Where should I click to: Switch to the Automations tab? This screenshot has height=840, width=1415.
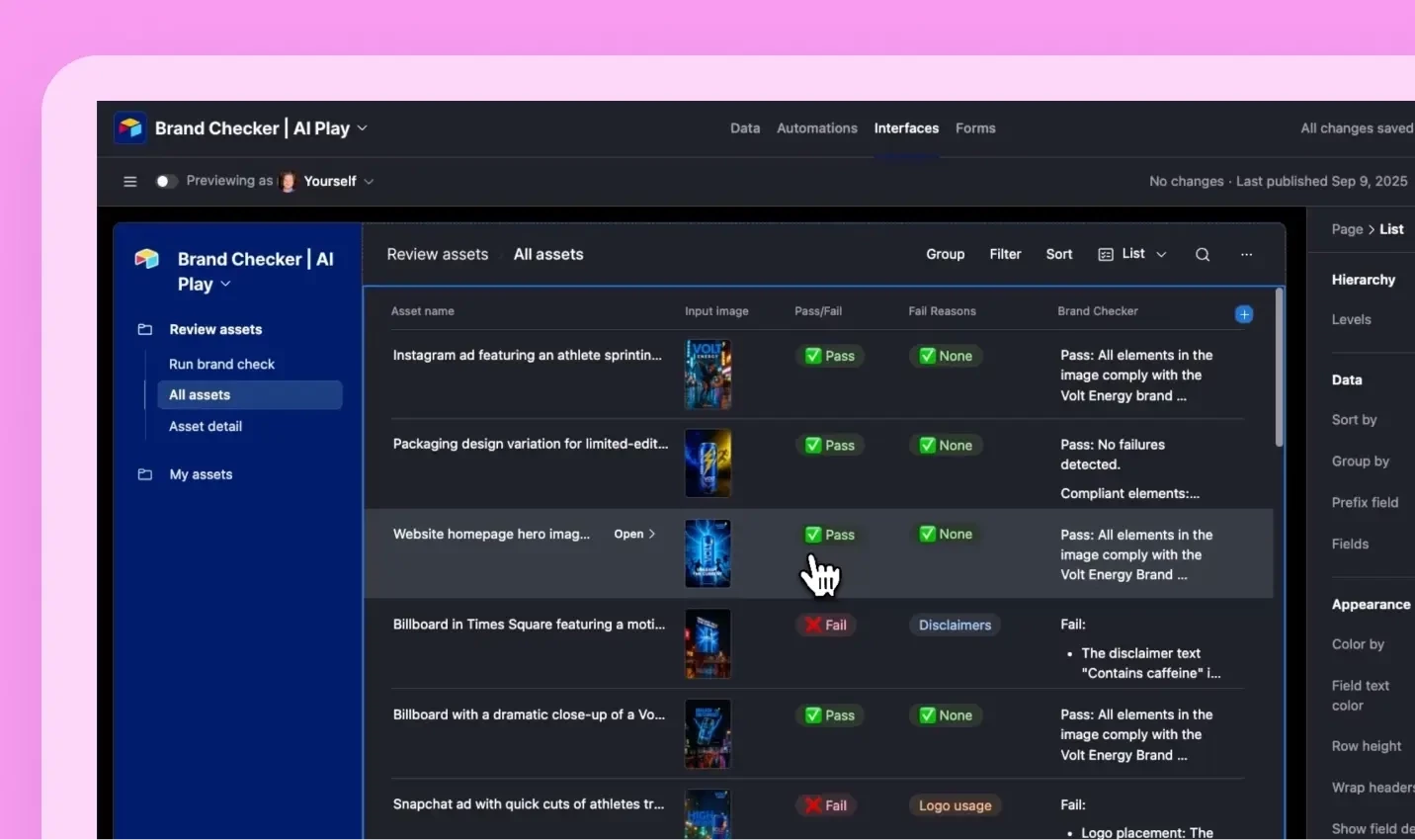click(817, 128)
